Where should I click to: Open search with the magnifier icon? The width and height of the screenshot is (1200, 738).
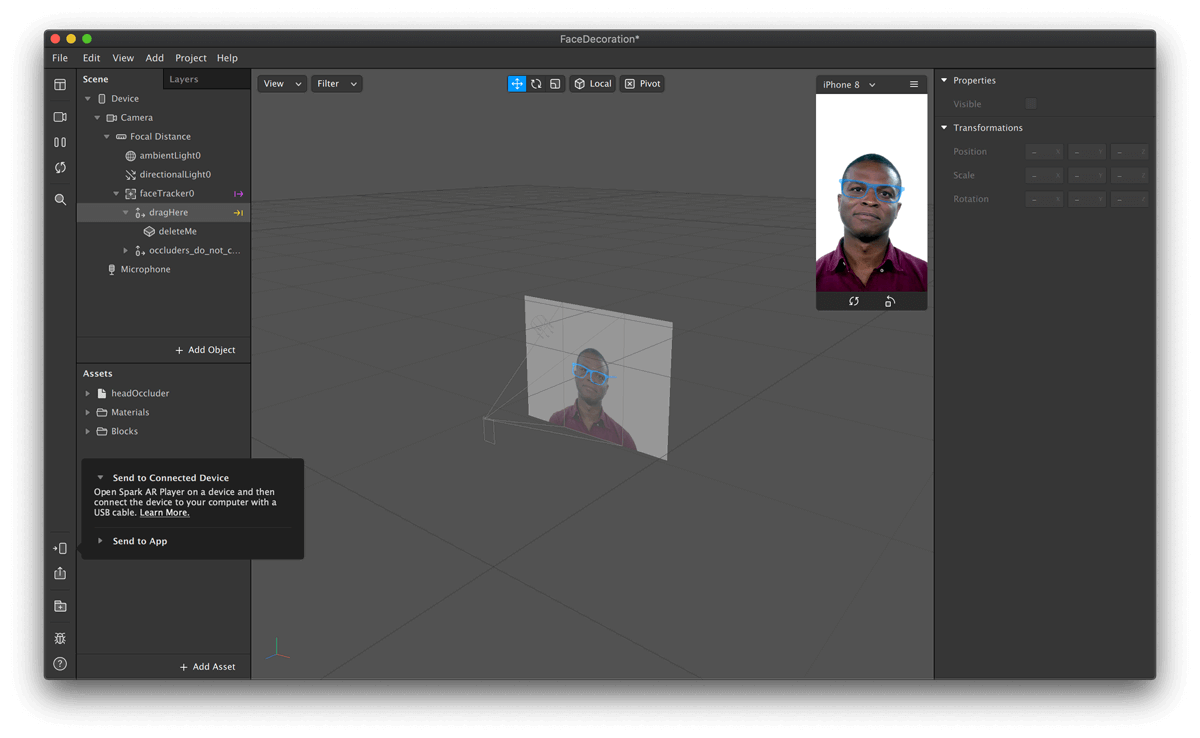point(60,199)
